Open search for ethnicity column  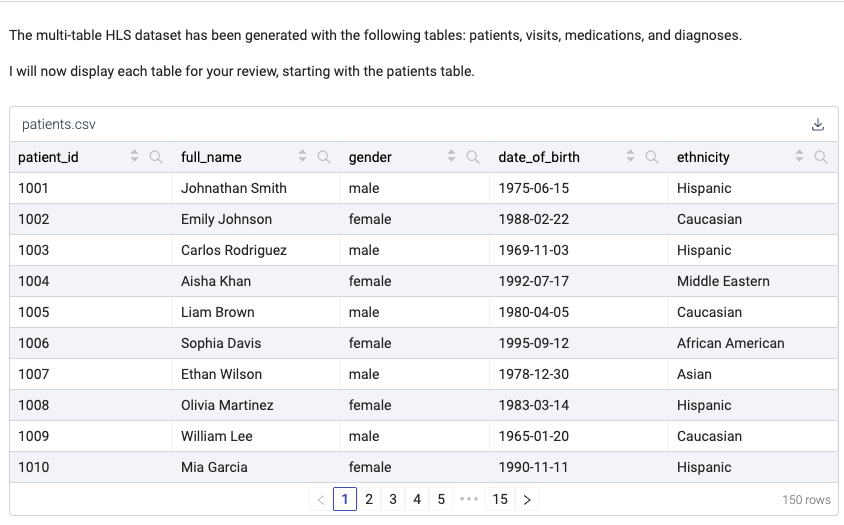tap(820, 157)
